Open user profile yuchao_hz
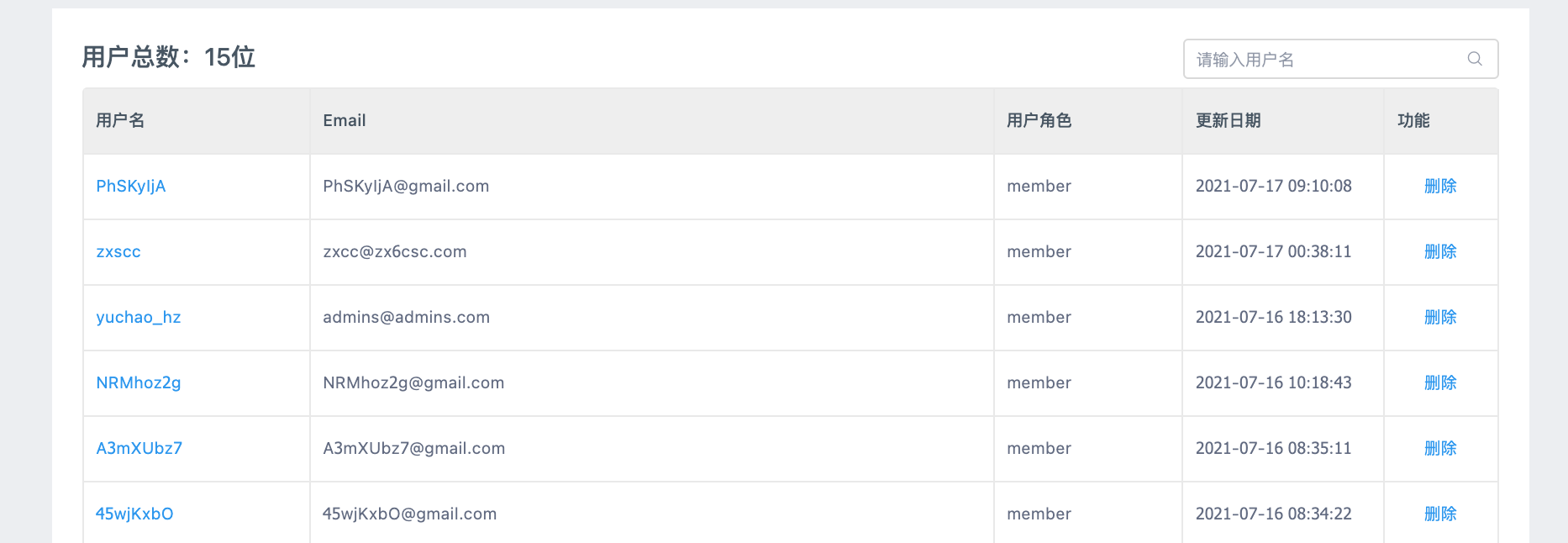Image resolution: width=1568 pixels, height=543 pixels. [139, 317]
